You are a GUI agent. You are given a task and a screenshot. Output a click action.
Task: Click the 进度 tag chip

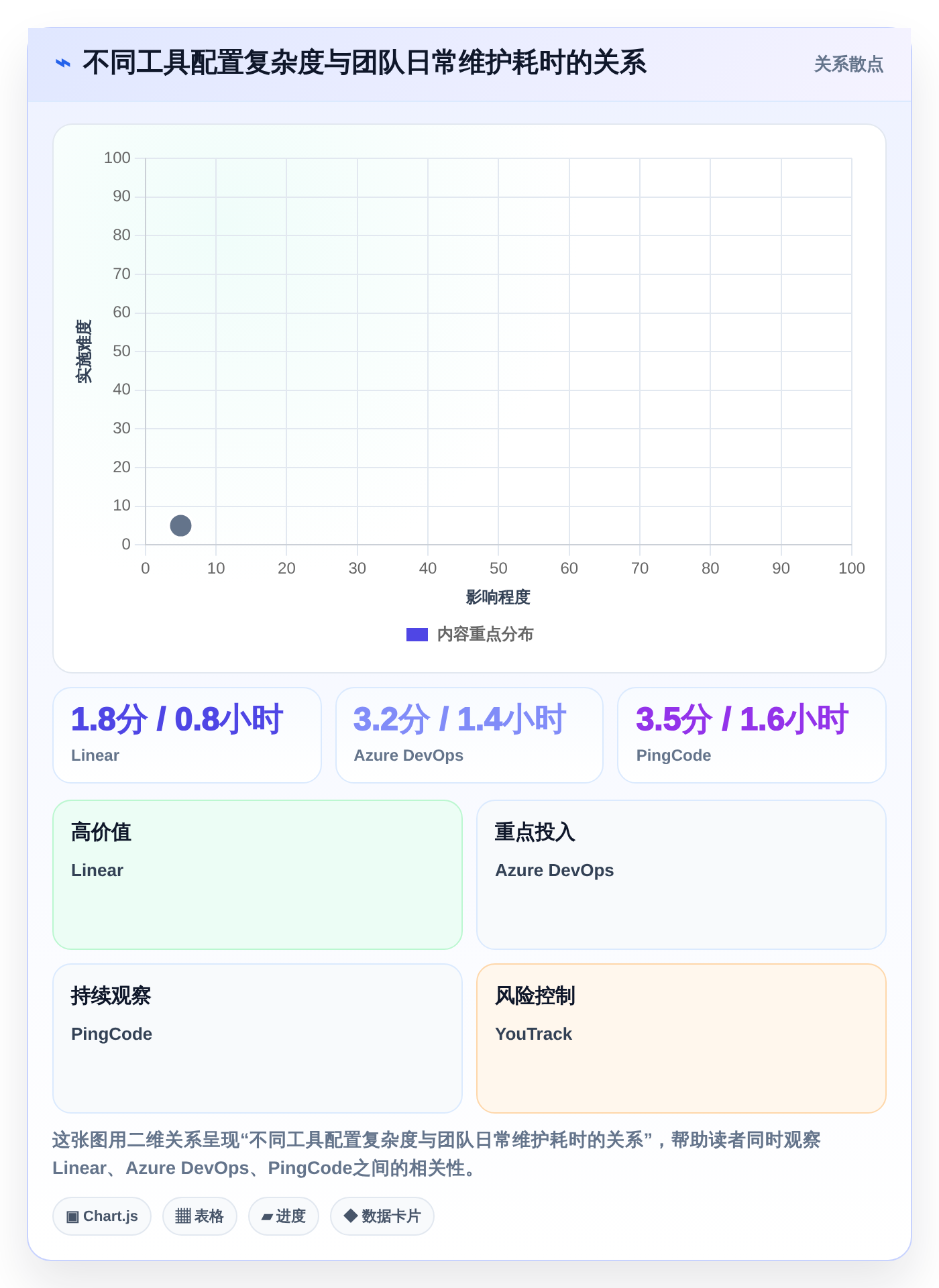click(284, 1216)
